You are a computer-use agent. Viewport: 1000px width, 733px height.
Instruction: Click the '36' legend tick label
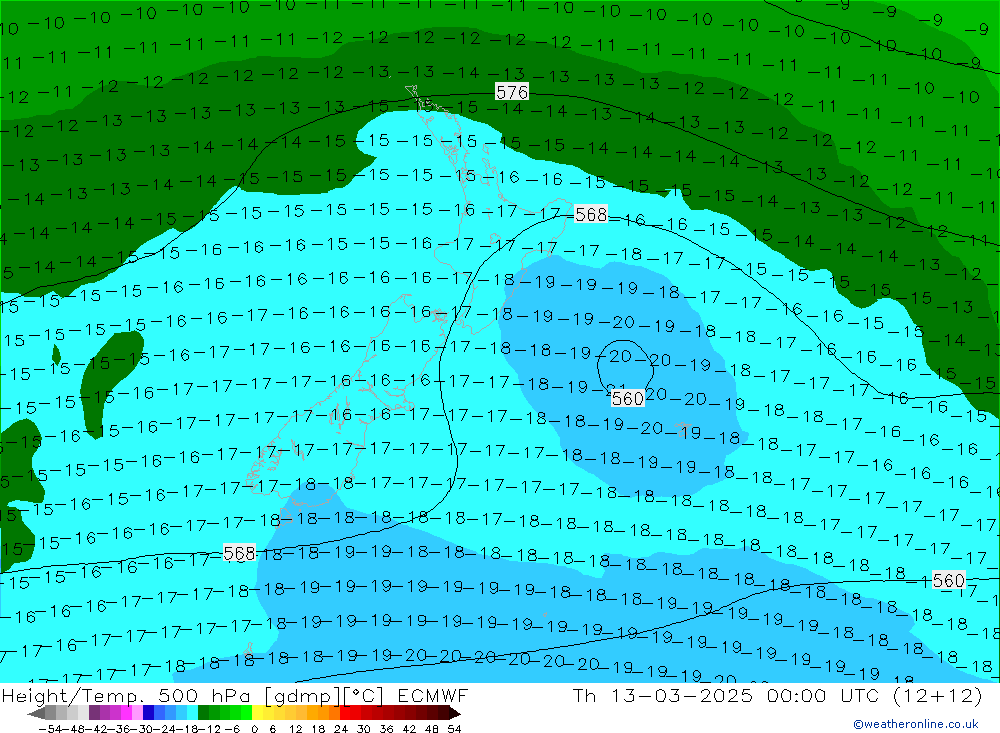(386, 729)
